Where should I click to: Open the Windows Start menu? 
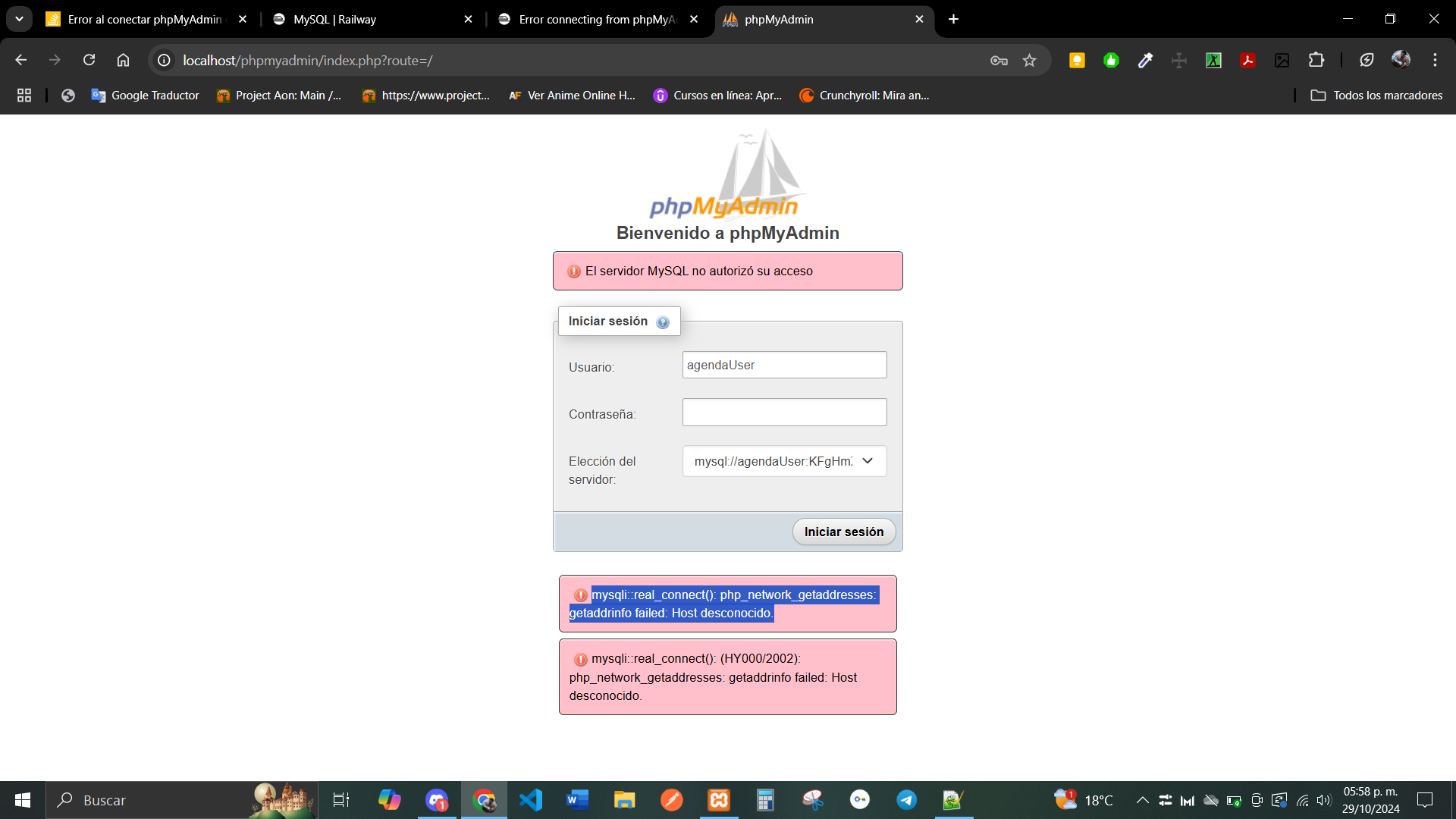click(23, 800)
